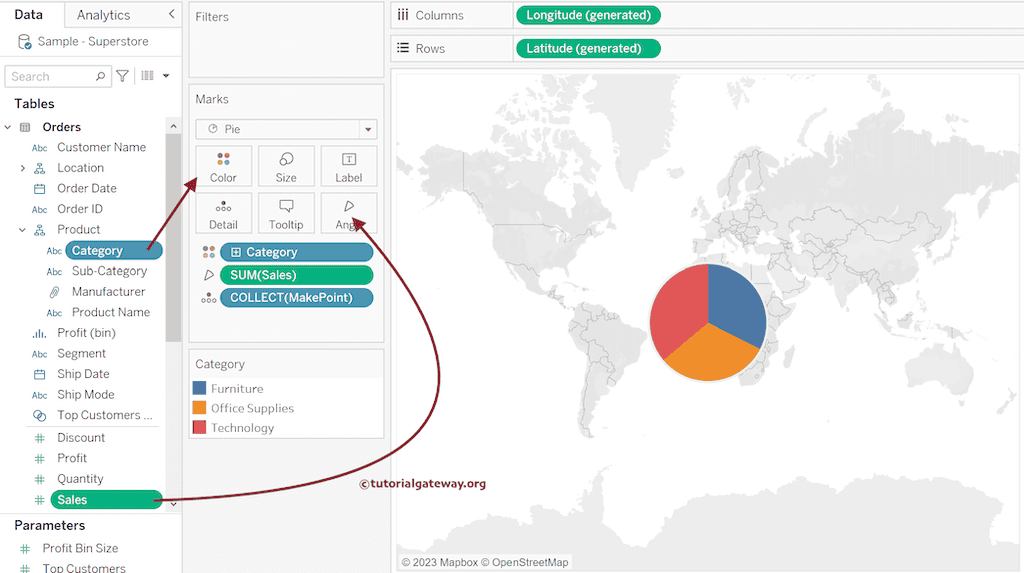The image size is (1024, 573).
Task: Select the Category field in data pane
Action: [x=114, y=251]
